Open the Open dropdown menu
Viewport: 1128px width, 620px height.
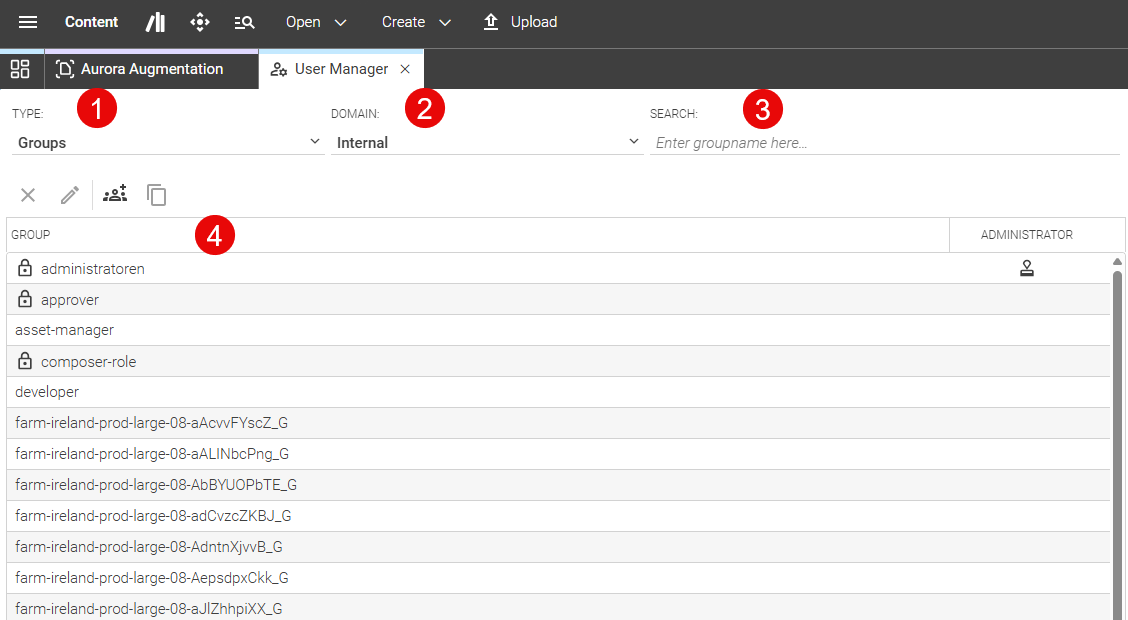(x=316, y=22)
